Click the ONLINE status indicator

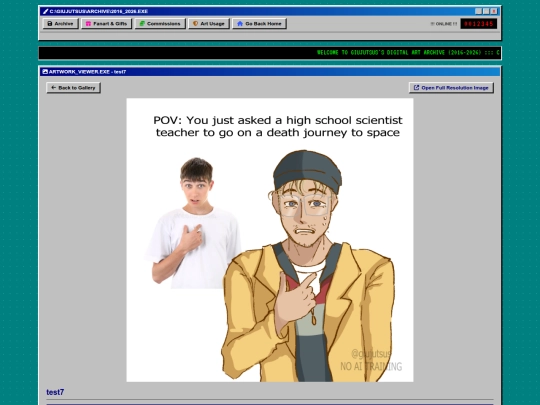tap(444, 24)
